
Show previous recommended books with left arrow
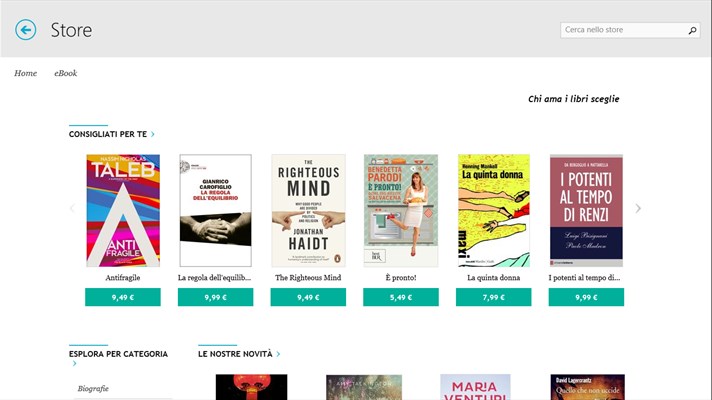pyautogui.click(x=72, y=208)
